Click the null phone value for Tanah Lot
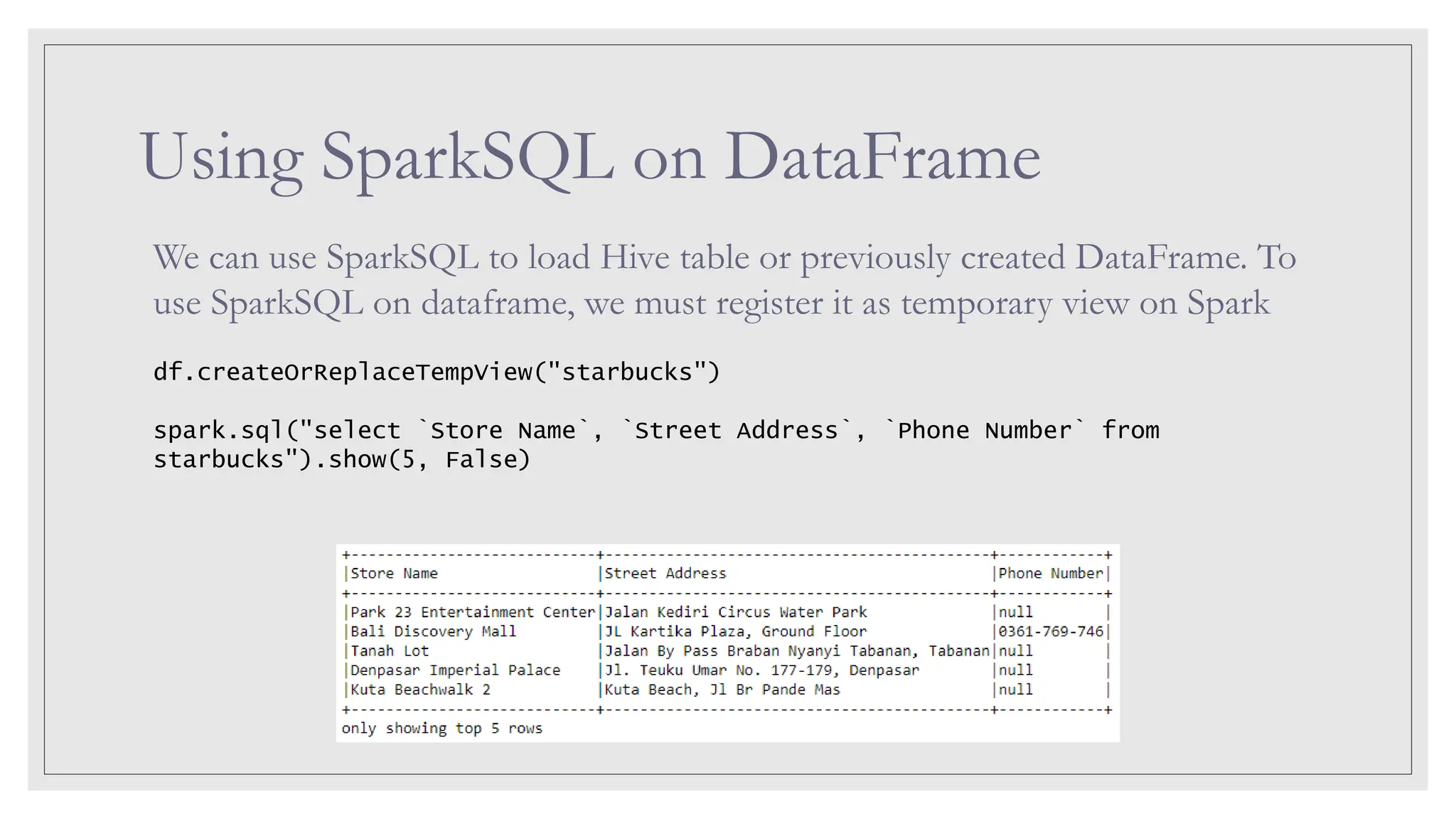 [x=1016, y=651]
